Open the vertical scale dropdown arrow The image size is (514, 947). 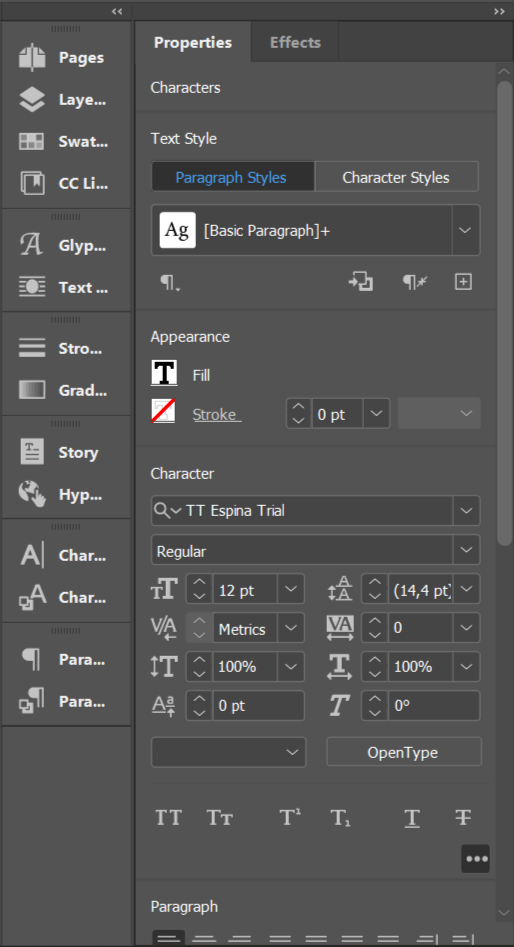(x=291, y=667)
